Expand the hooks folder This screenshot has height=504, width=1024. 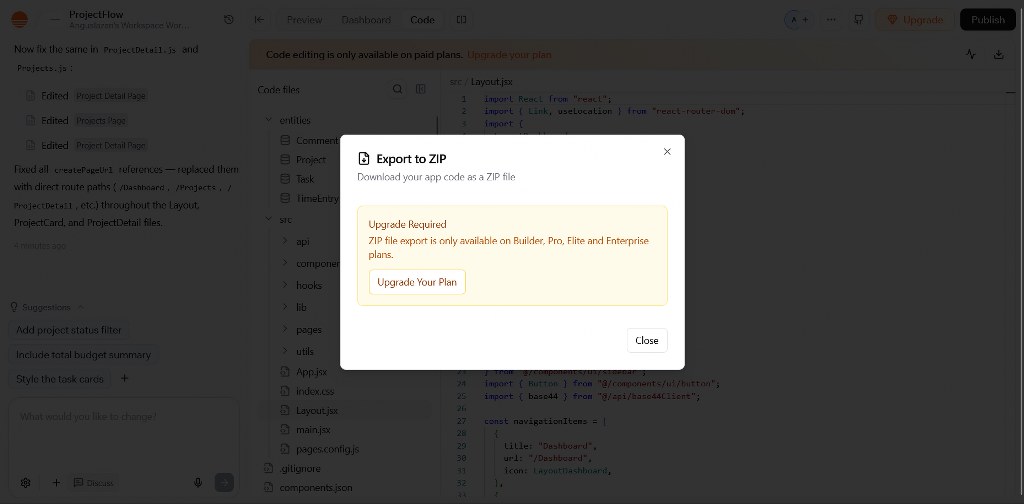pyautogui.click(x=307, y=285)
